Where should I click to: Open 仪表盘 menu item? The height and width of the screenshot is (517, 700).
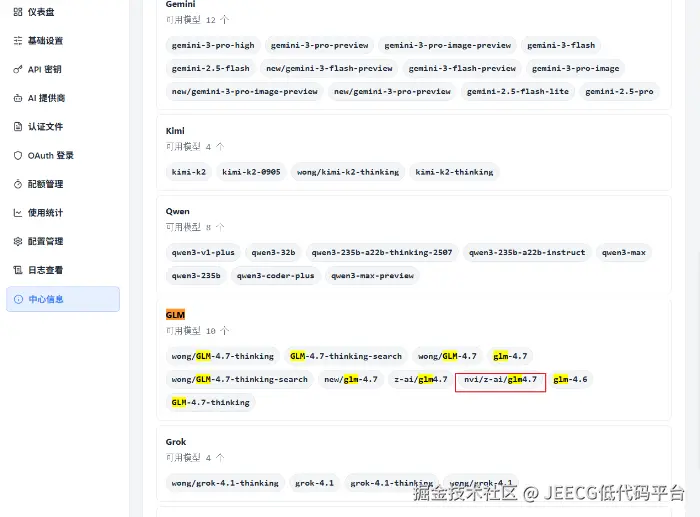63,12
